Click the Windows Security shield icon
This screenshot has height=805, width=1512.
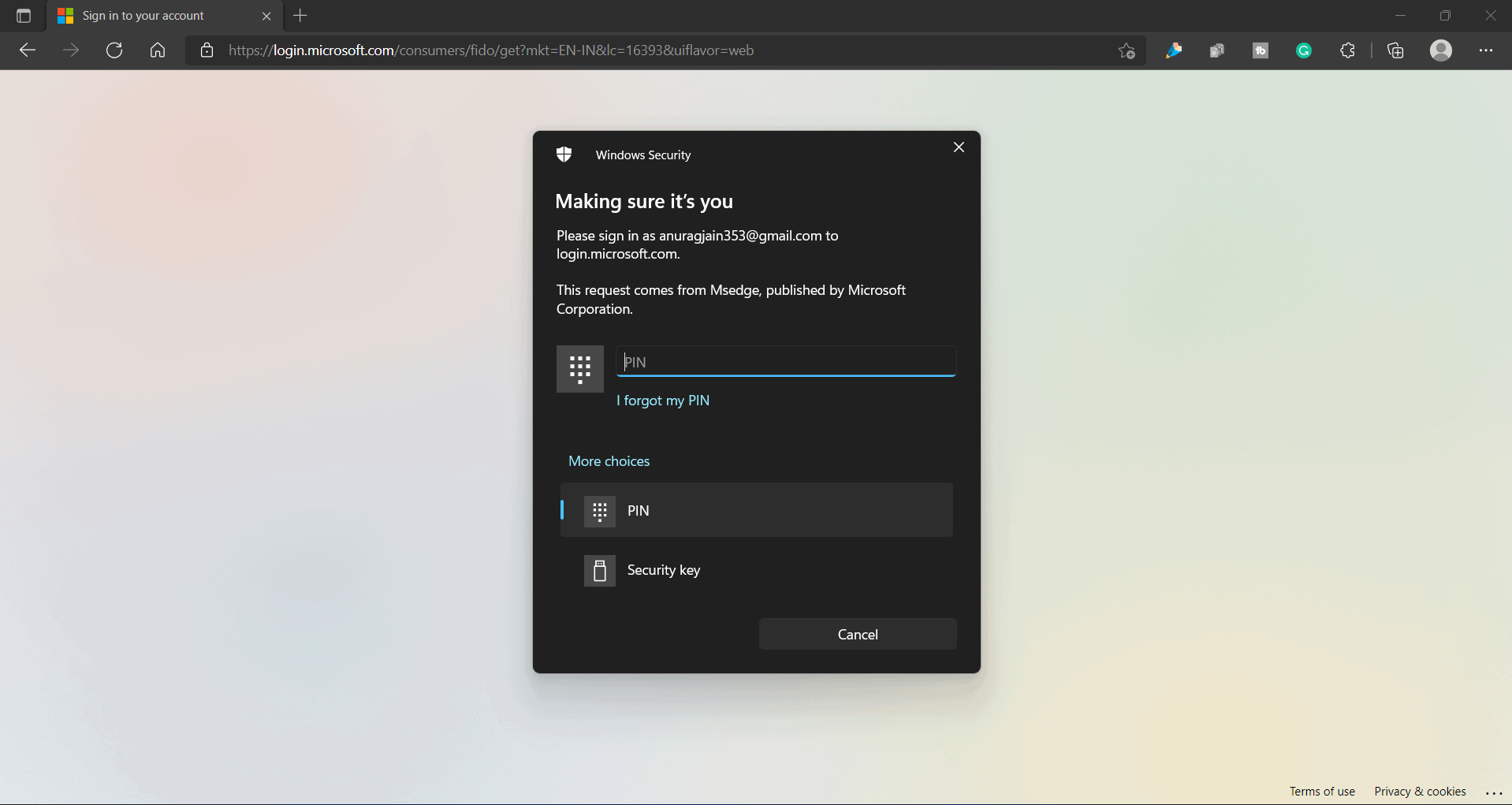pyautogui.click(x=564, y=155)
